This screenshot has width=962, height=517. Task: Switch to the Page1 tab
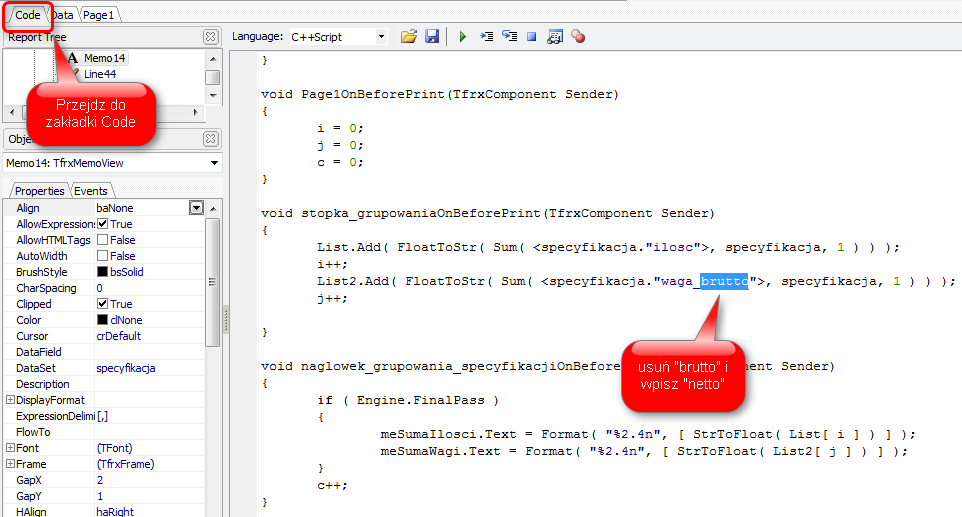98,15
